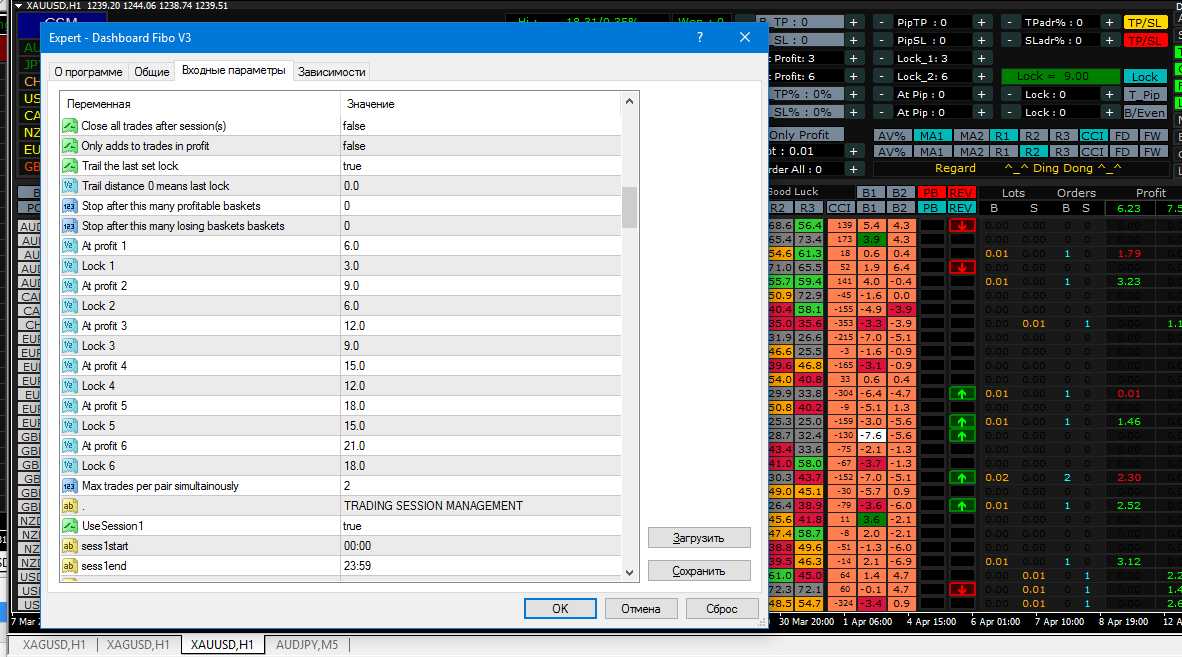1182x657 pixels.
Task: Click the 'Загрузить' load button
Action: click(x=699, y=538)
